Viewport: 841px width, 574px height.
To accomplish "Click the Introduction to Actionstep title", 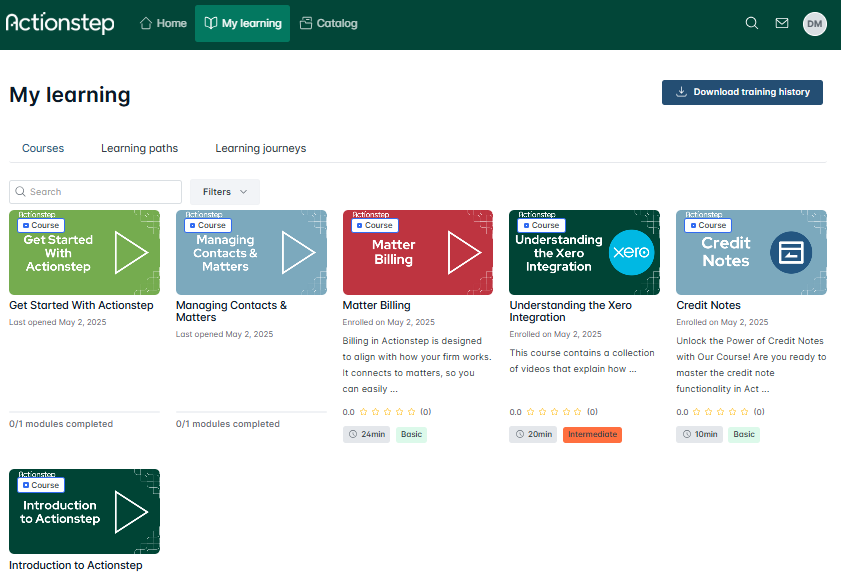I will 76,565.
